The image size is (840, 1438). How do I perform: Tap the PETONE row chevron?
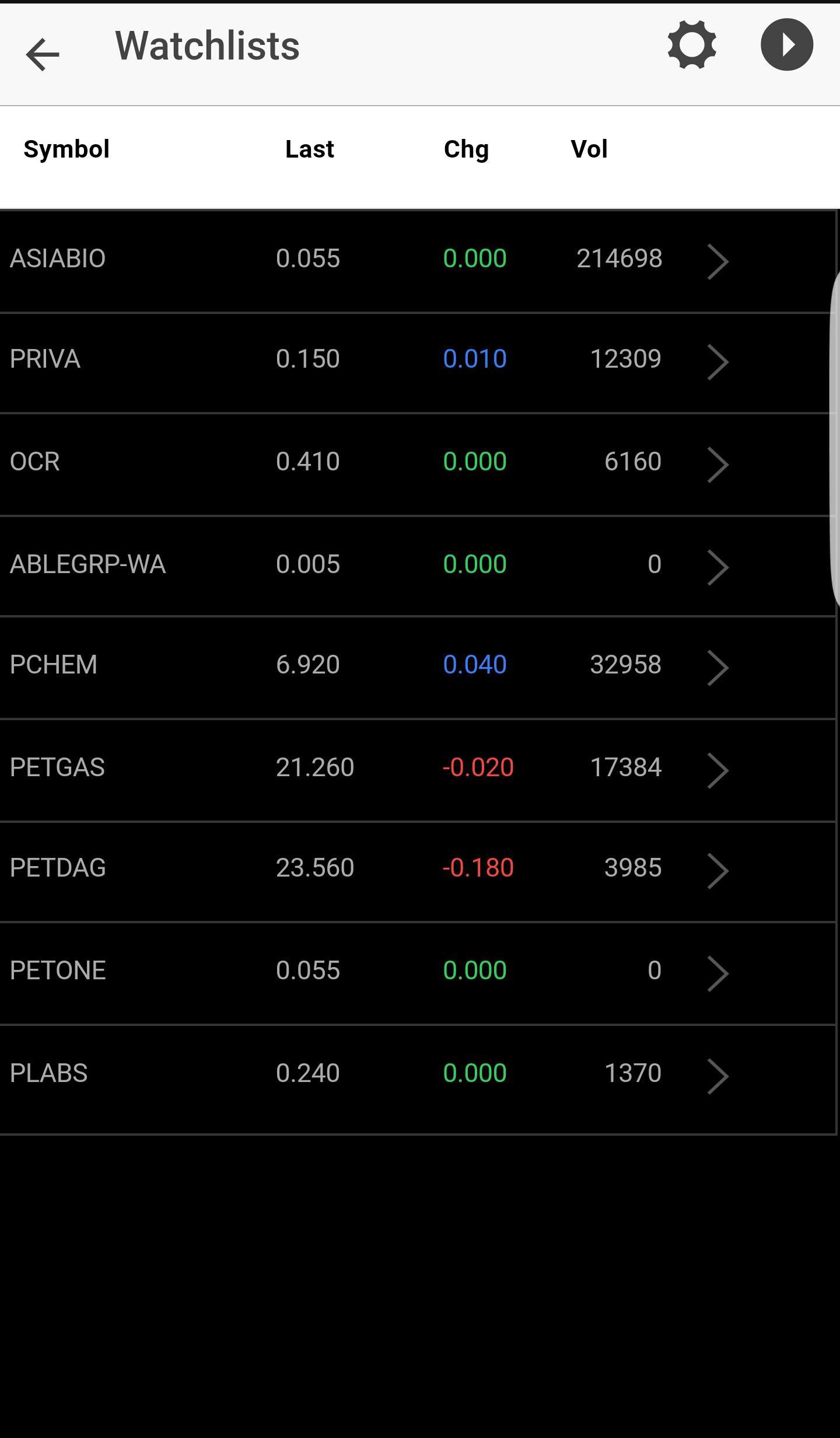pos(717,973)
